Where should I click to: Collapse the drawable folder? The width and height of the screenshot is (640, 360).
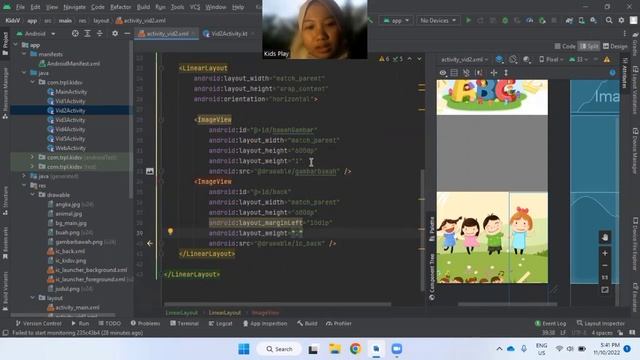[33, 195]
